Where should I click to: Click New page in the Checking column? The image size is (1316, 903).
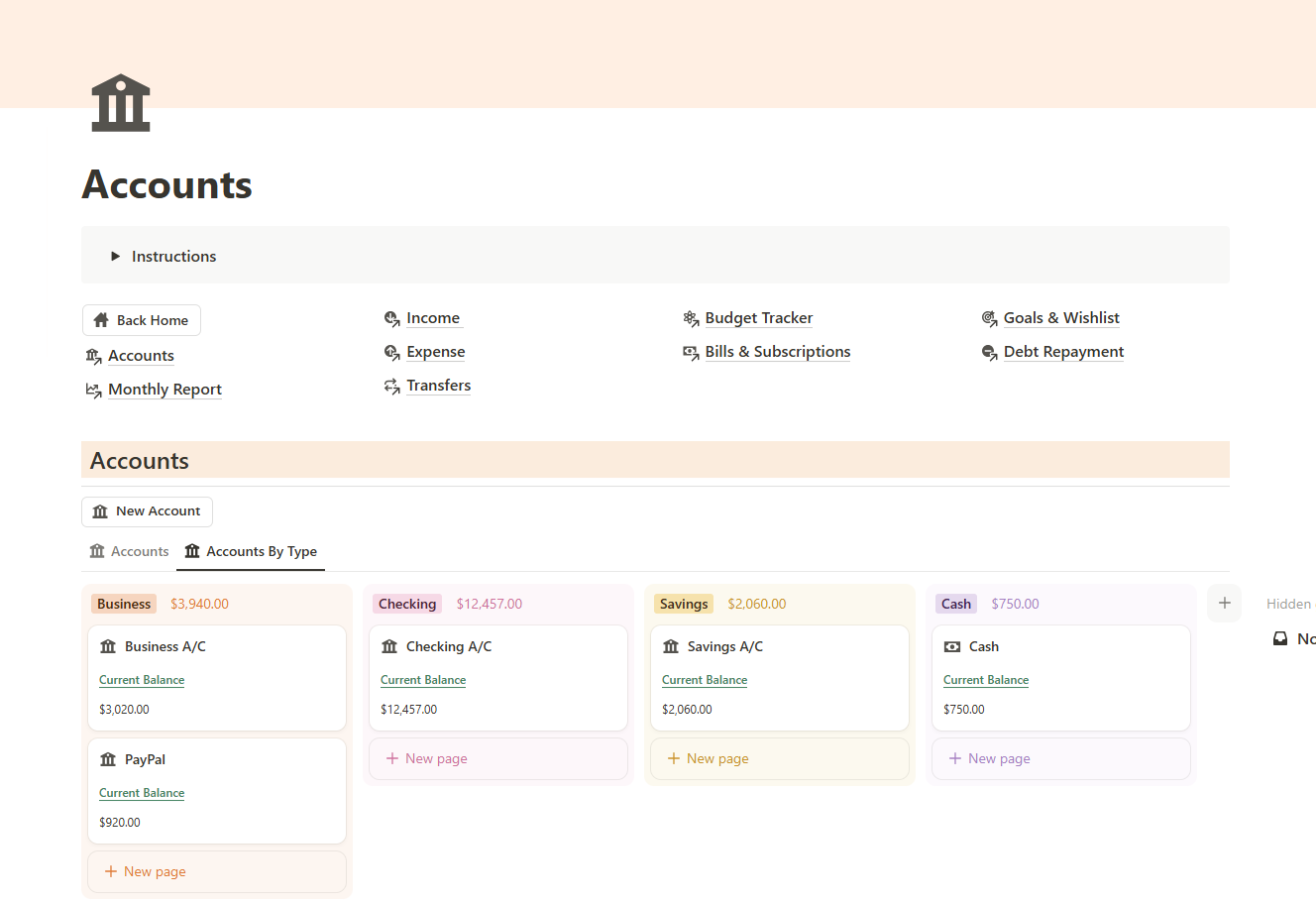pos(426,758)
